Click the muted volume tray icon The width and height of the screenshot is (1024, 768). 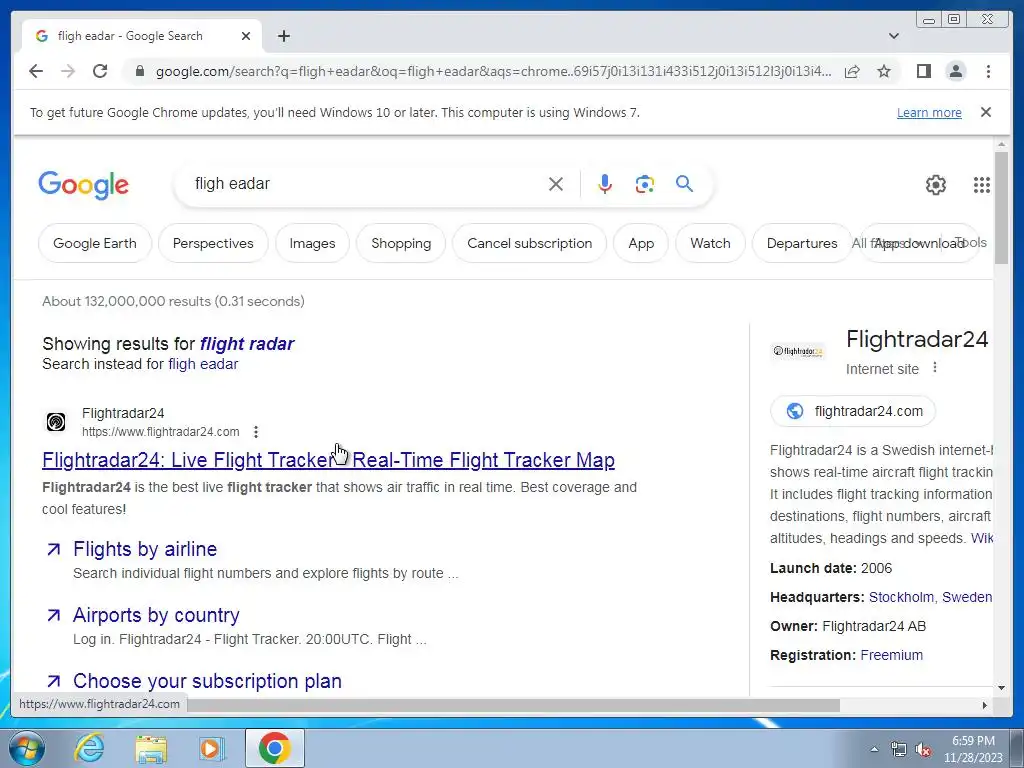[923, 750]
